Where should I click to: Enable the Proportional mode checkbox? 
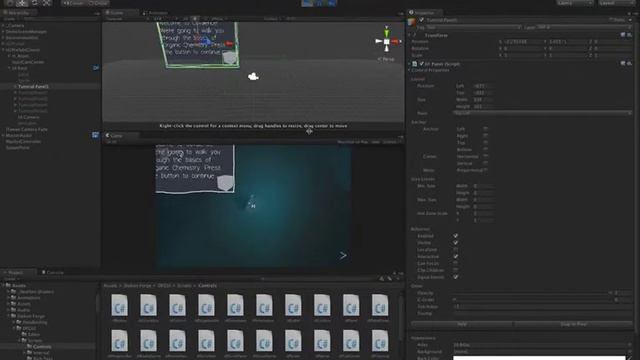coord(485,170)
